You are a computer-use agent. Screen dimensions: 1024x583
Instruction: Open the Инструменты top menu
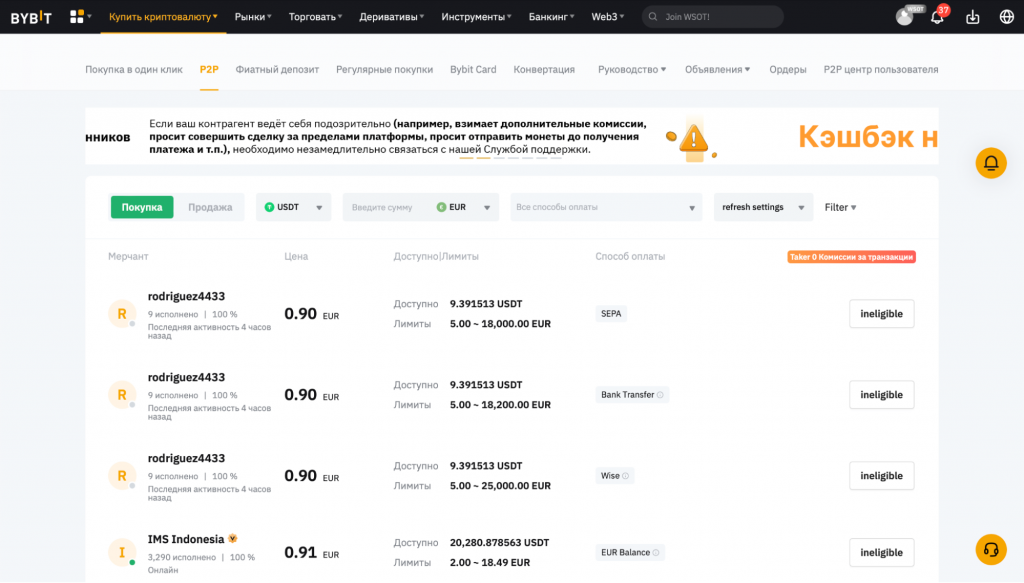pyautogui.click(x=476, y=16)
